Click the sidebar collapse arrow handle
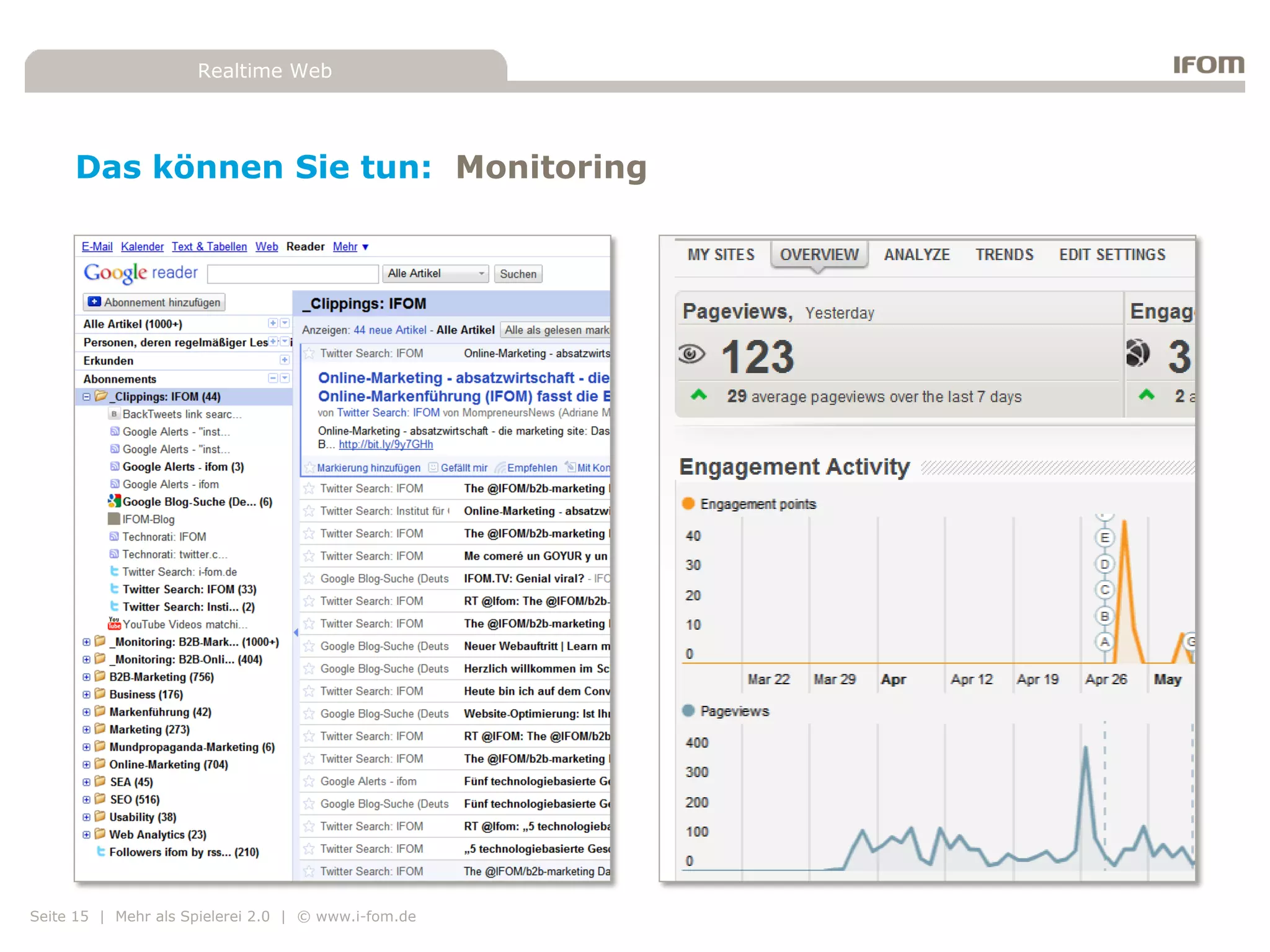This screenshot has width=1270, height=952. (296, 633)
